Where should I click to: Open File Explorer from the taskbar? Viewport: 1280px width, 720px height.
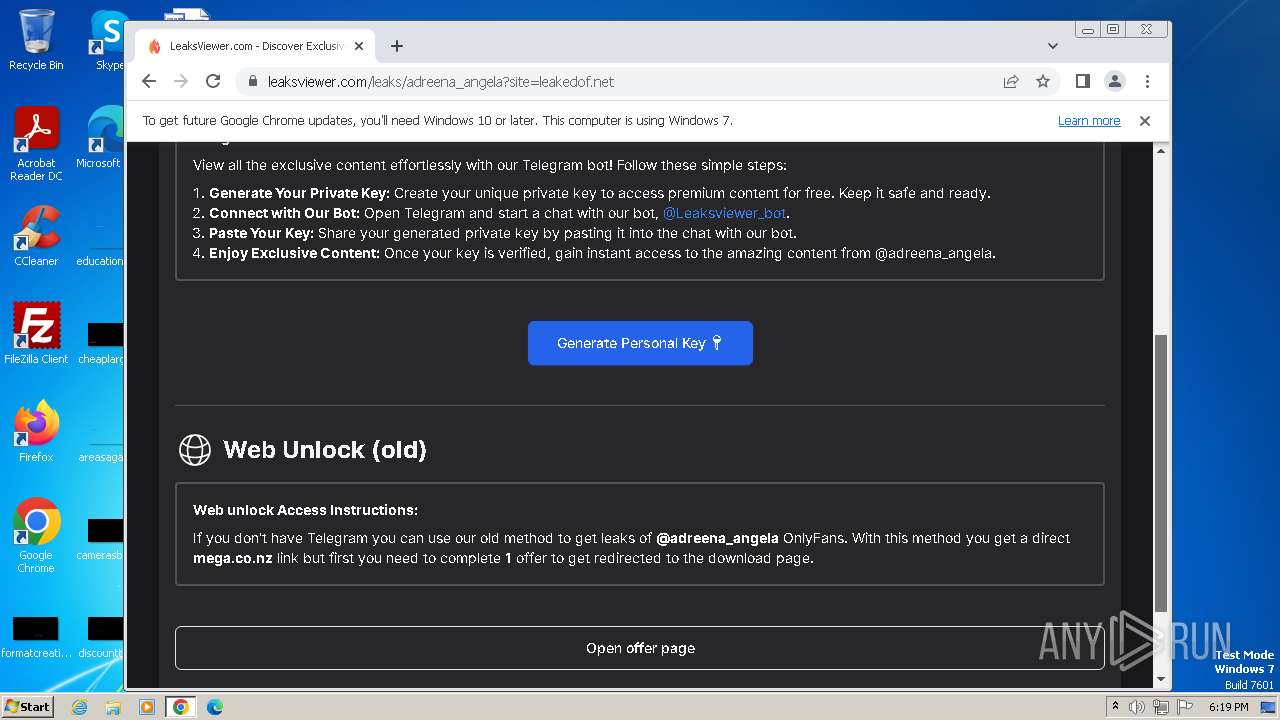click(113, 707)
